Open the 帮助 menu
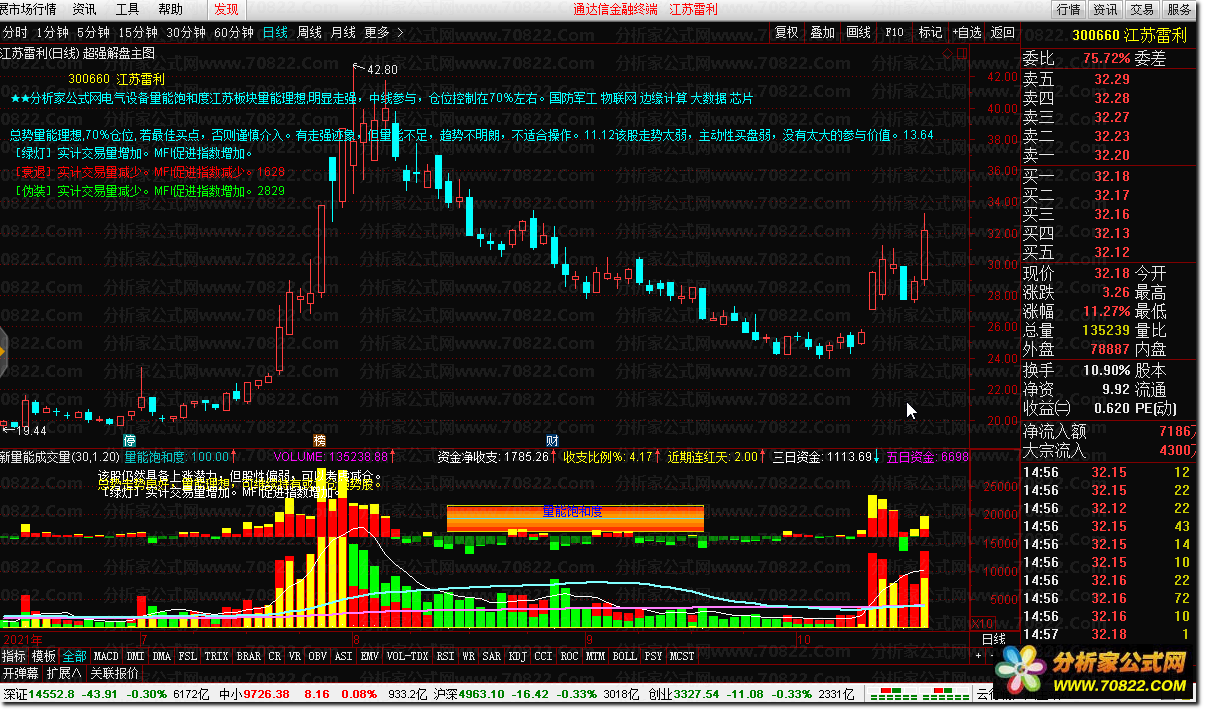The height and width of the screenshot is (710, 1205). click(x=171, y=9)
